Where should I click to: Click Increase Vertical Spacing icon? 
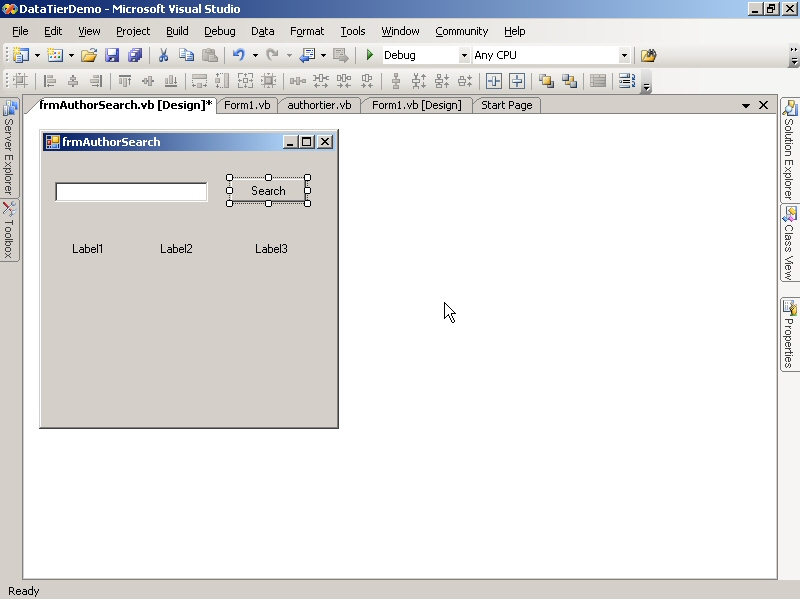419,81
